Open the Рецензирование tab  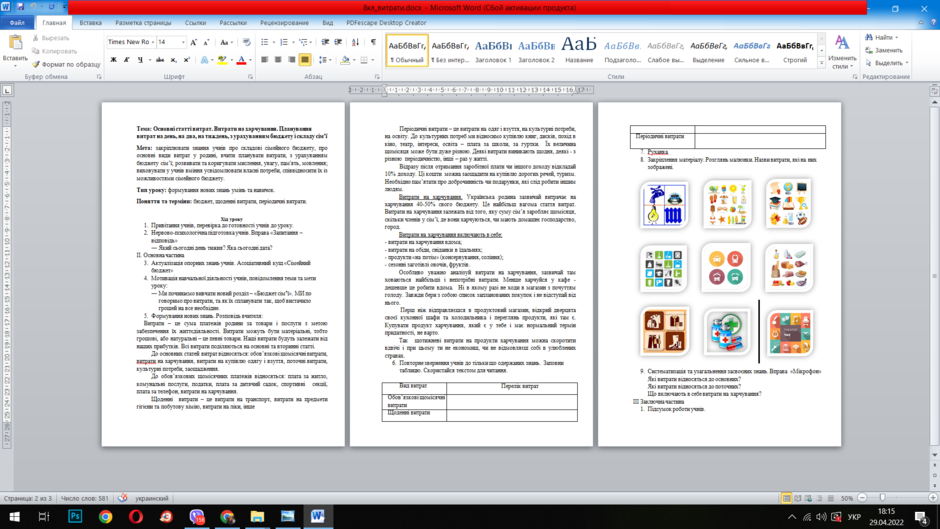284,23
